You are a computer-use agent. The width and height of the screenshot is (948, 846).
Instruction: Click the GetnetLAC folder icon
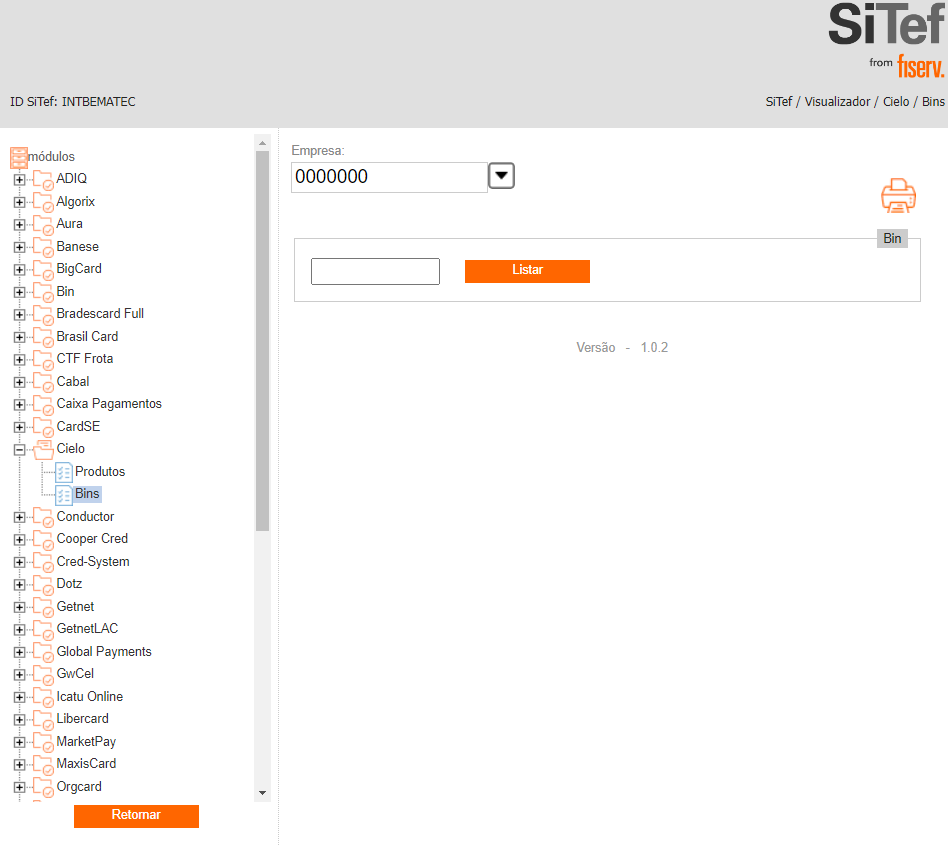point(43,630)
